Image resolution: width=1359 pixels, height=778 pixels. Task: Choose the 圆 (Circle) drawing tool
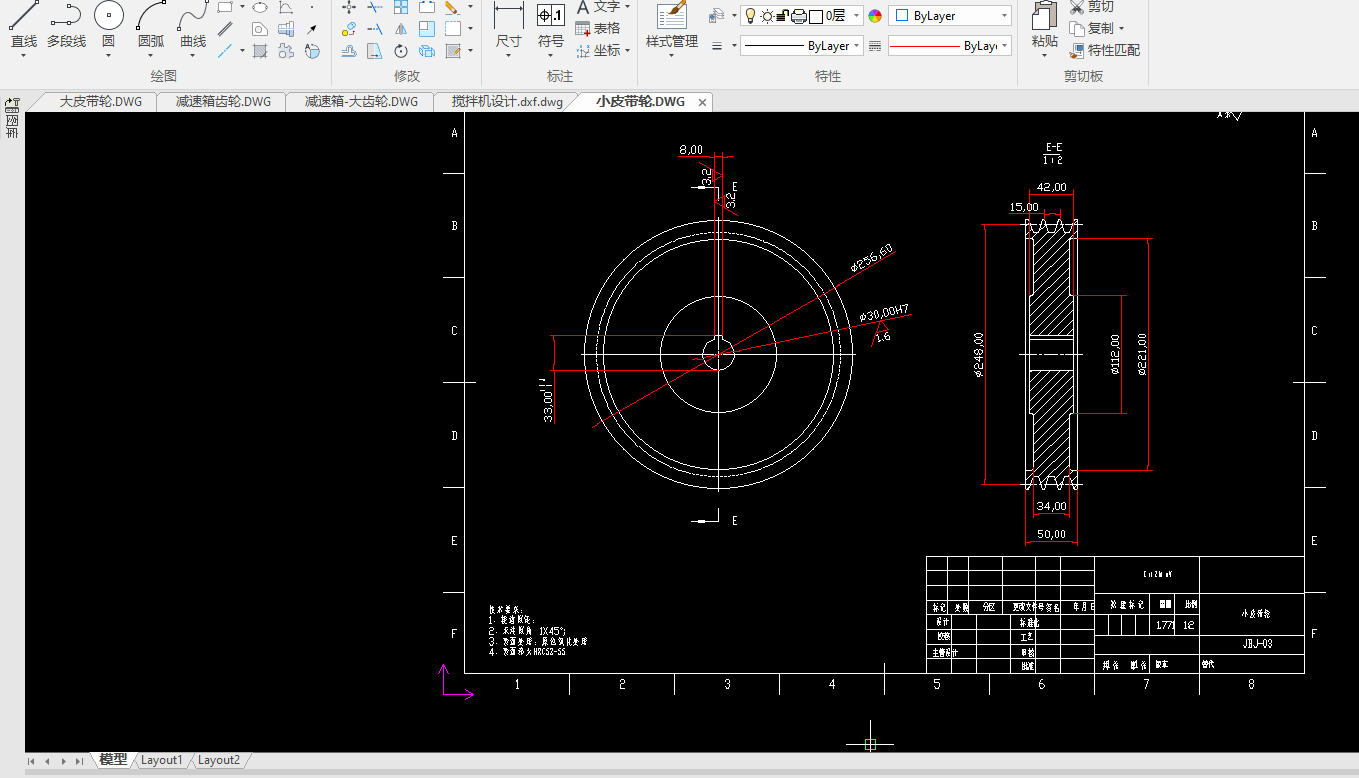click(108, 17)
